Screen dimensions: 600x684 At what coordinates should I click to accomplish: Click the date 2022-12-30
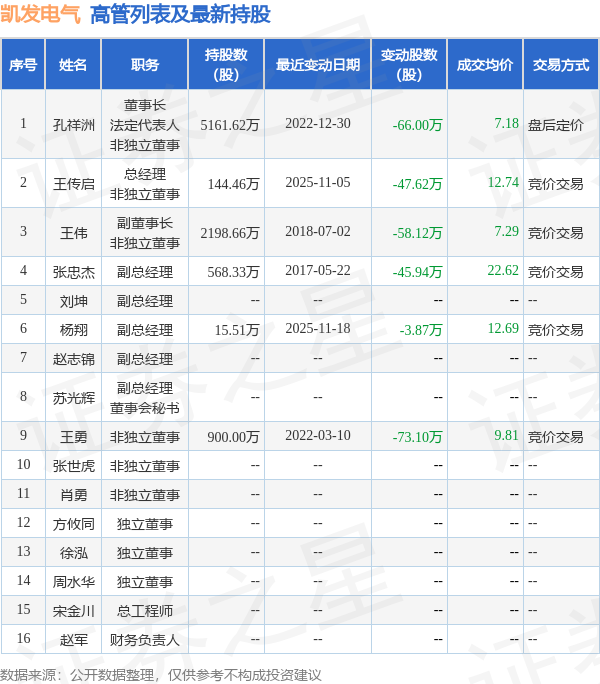tap(318, 123)
